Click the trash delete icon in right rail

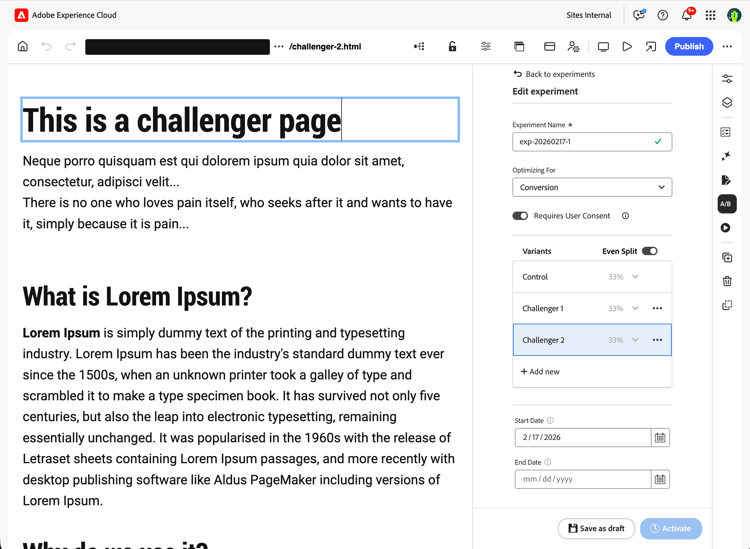click(x=727, y=281)
